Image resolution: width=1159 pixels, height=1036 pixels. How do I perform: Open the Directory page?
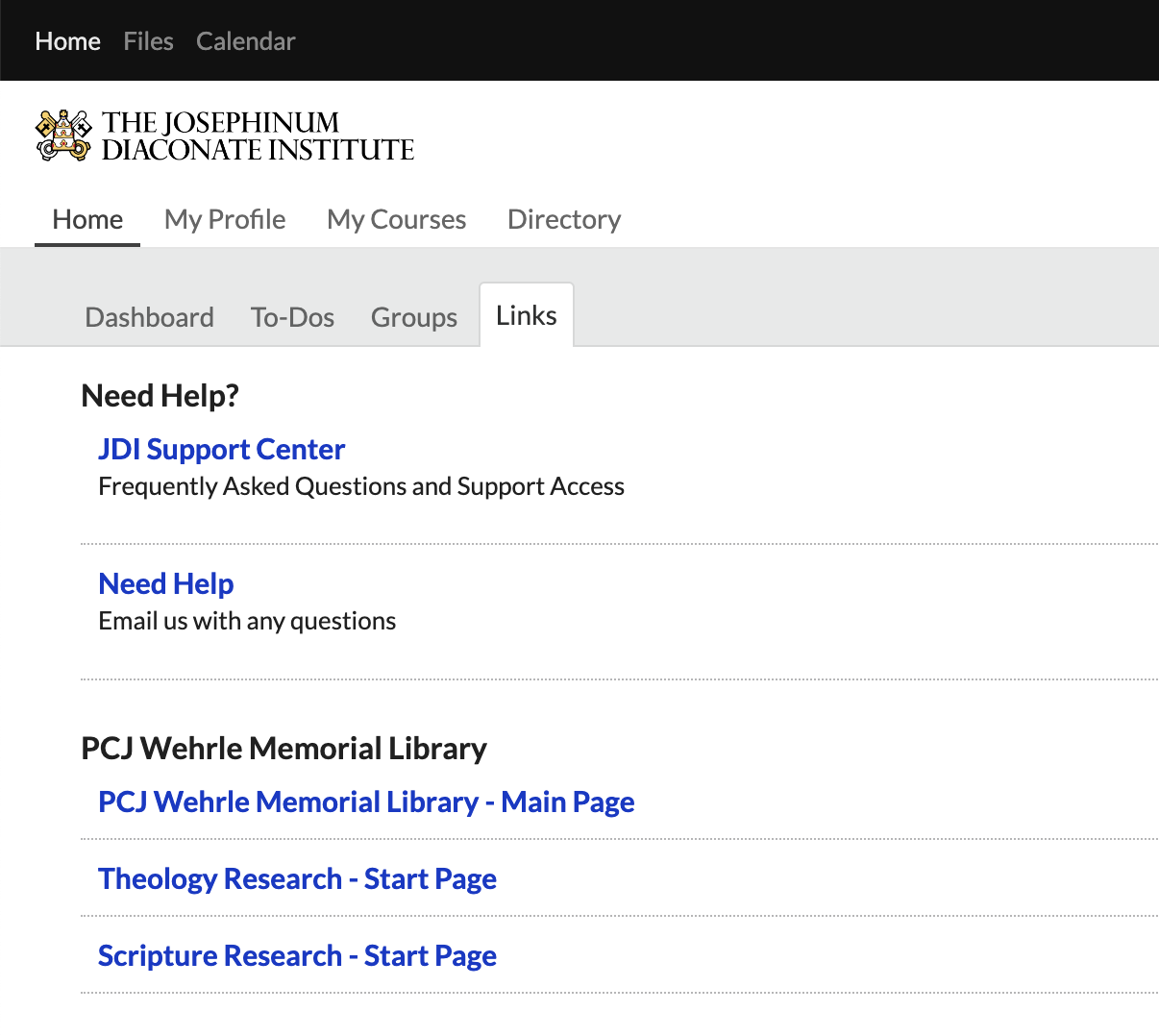point(564,219)
